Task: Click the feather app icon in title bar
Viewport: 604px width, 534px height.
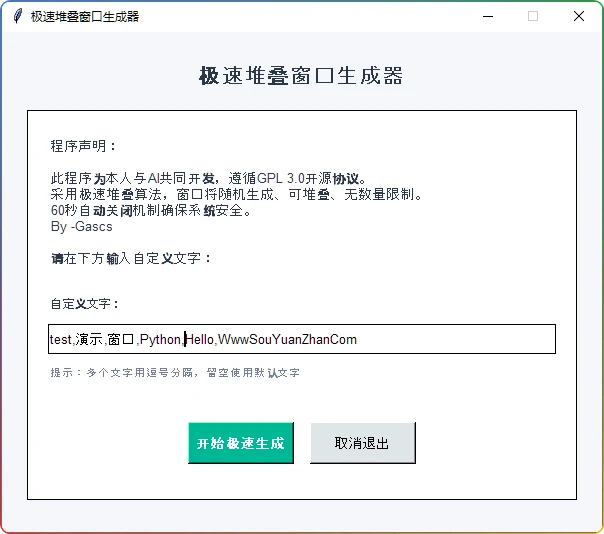Action: [x=17, y=16]
